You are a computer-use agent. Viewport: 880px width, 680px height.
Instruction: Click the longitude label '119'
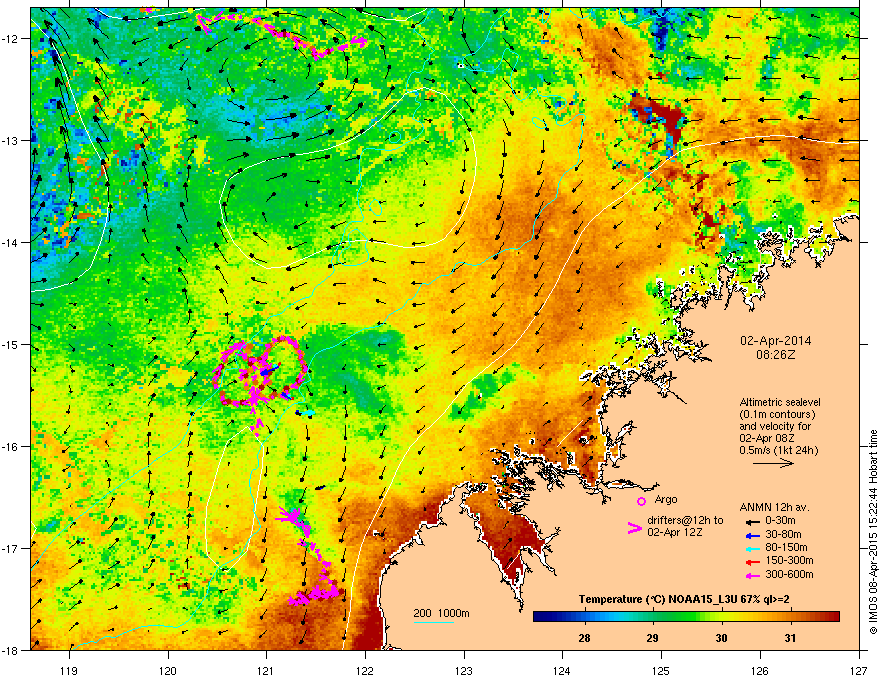[x=69, y=670]
